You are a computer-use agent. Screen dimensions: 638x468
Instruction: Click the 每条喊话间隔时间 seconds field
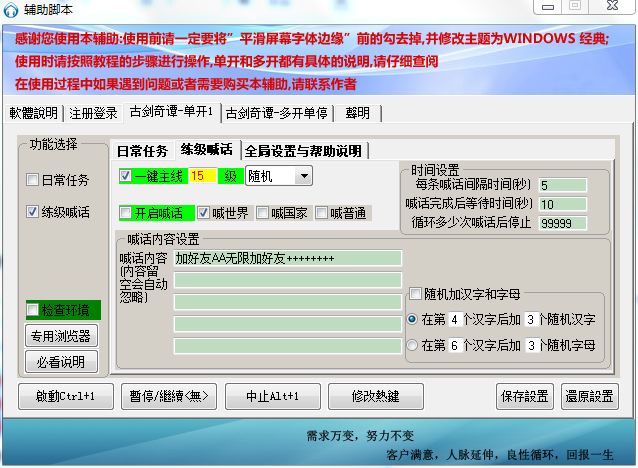click(x=563, y=185)
